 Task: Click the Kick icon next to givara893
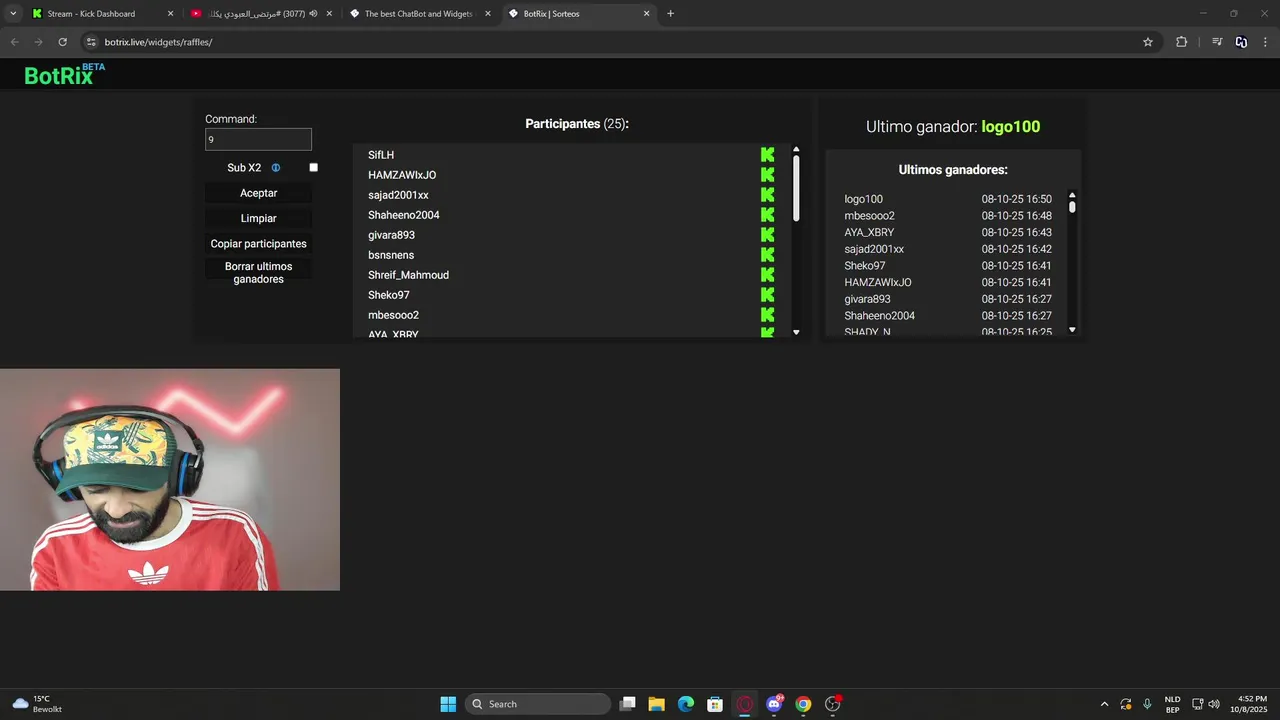[767, 235]
